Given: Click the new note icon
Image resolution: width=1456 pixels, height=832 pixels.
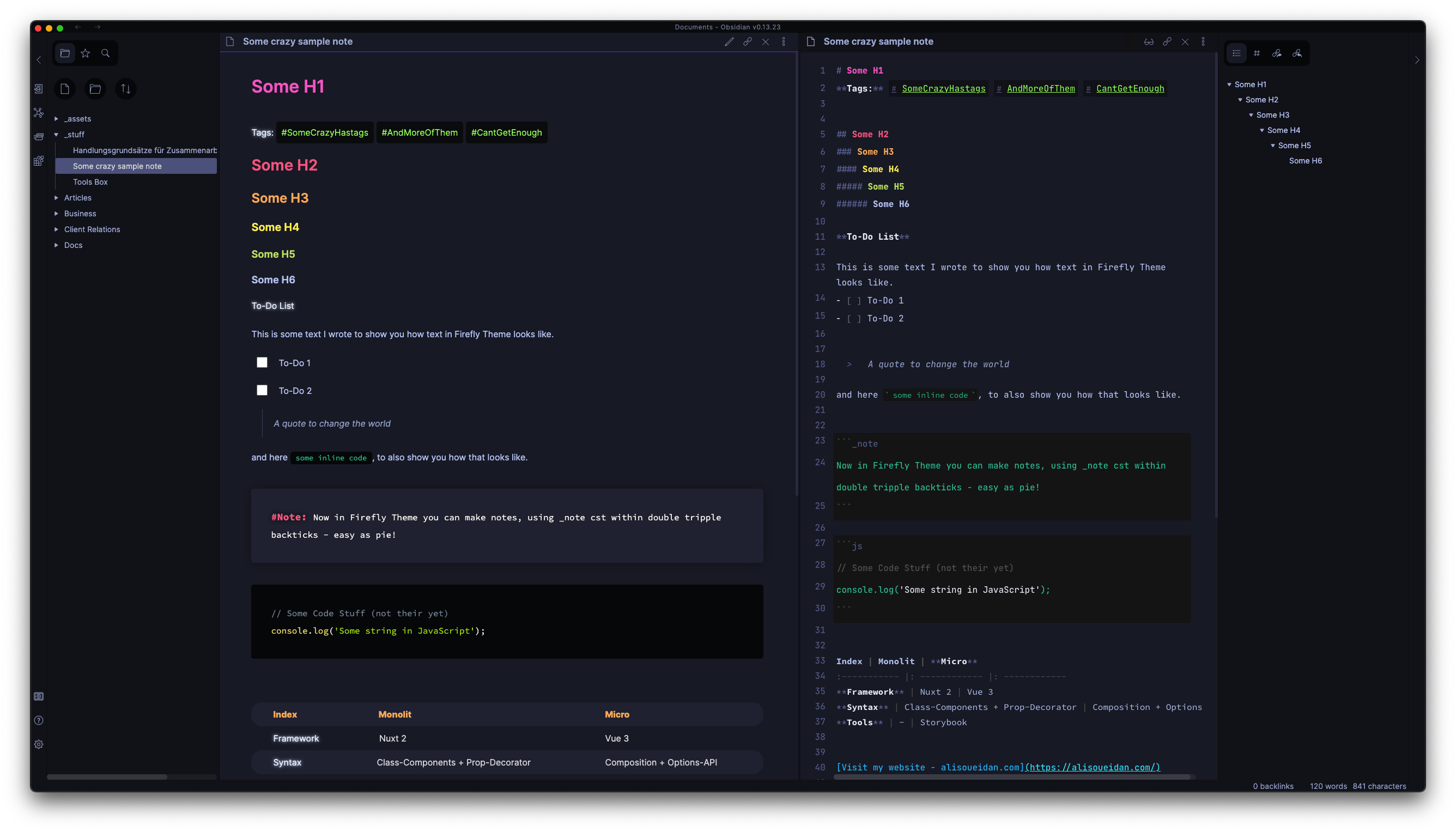Looking at the screenshot, I should 64,89.
